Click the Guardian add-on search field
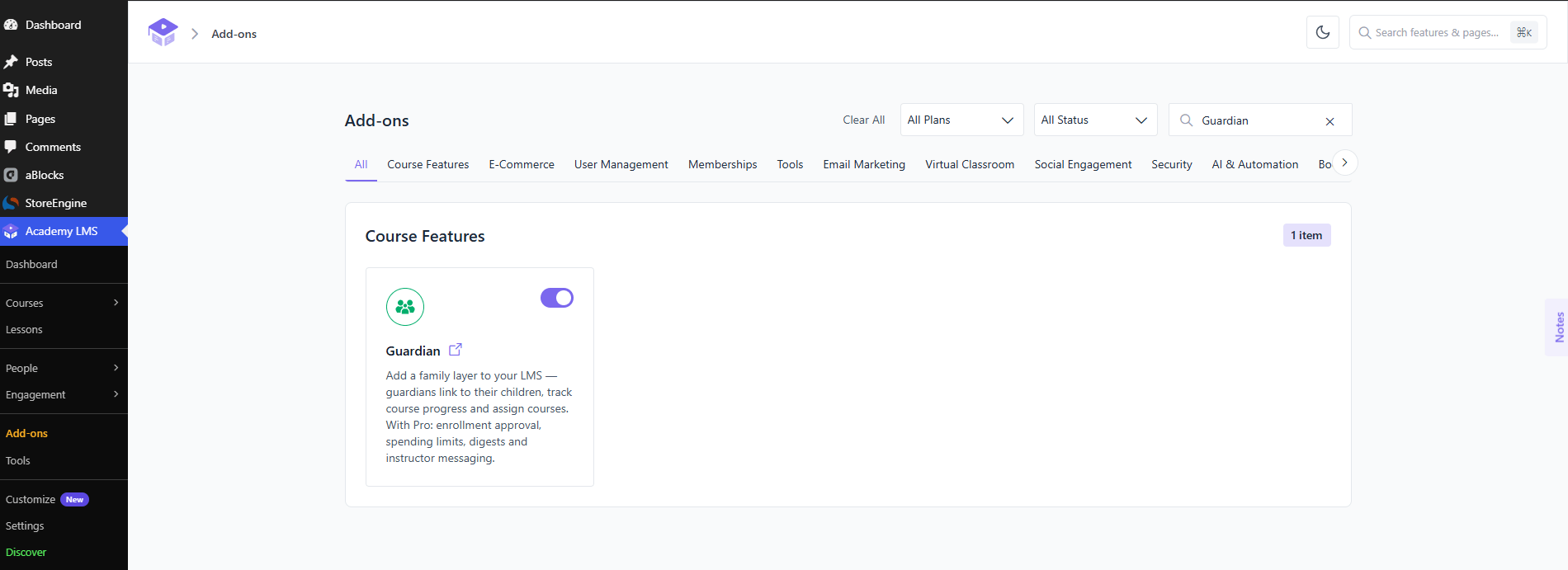 1259,120
